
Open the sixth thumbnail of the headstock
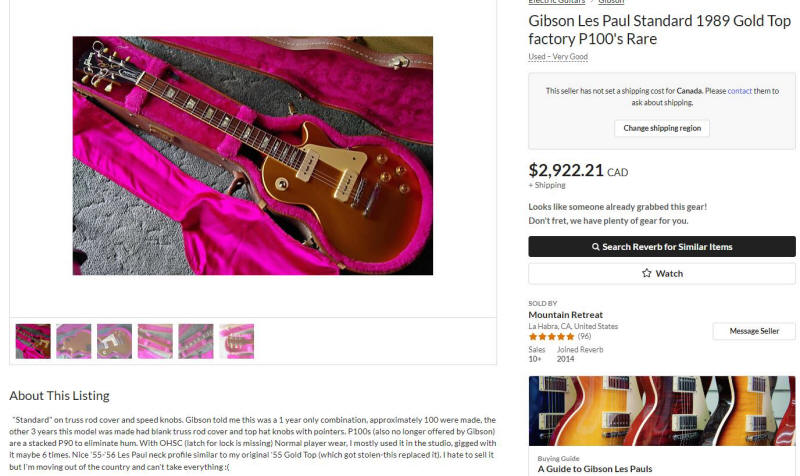click(237, 341)
